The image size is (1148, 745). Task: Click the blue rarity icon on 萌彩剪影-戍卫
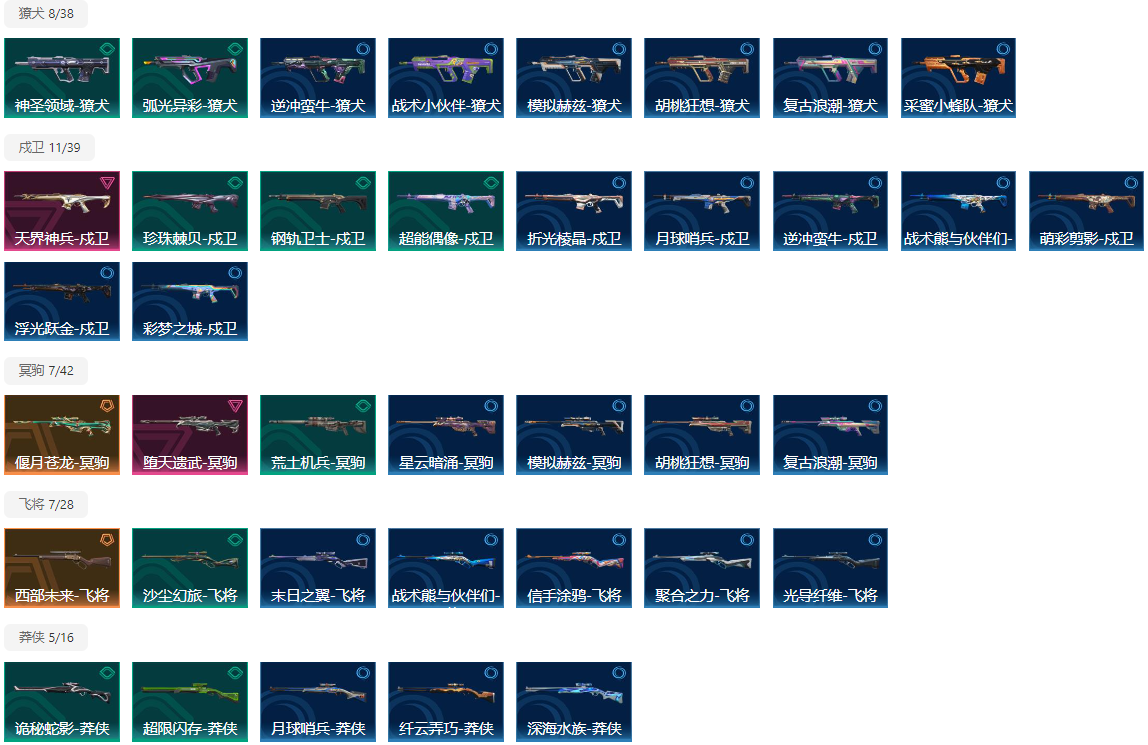(1131, 183)
